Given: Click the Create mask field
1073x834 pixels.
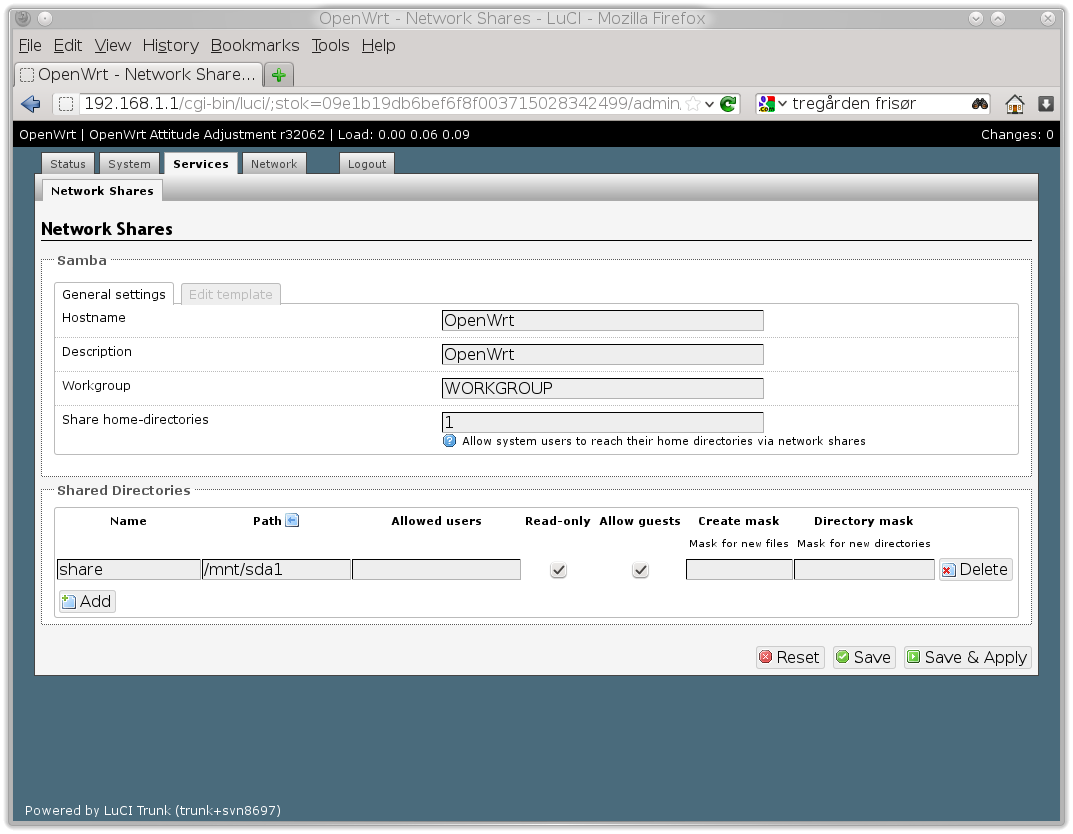Looking at the screenshot, I should [739, 569].
